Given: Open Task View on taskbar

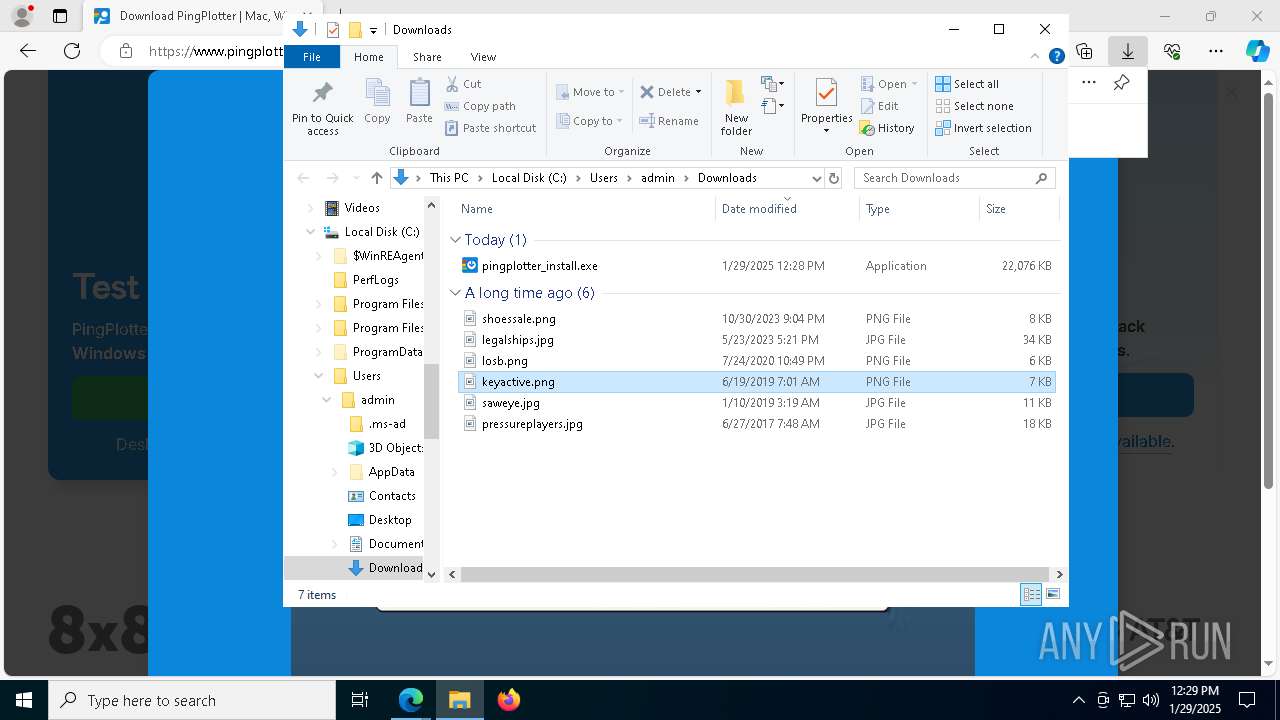Looking at the screenshot, I should (x=360, y=700).
